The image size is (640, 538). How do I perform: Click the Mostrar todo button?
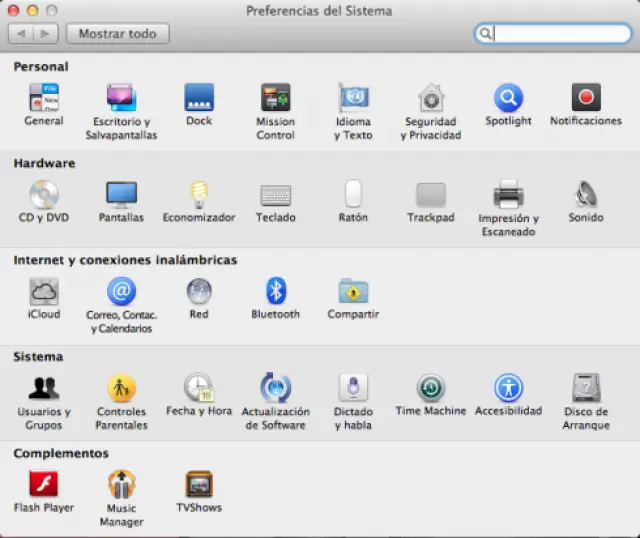118,33
